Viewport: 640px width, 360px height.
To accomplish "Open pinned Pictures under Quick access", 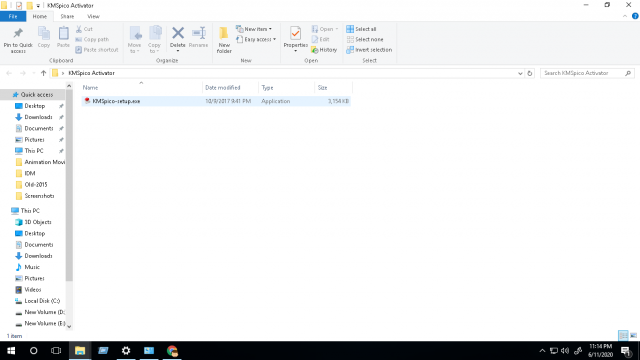I will coord(34,140).
